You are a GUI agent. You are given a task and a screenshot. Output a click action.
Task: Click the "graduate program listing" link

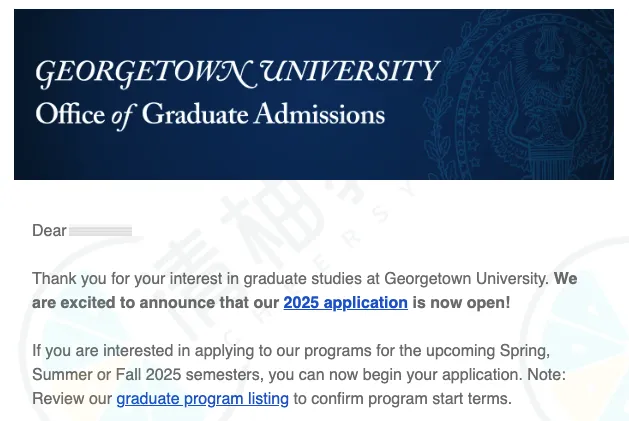point(202,399)
